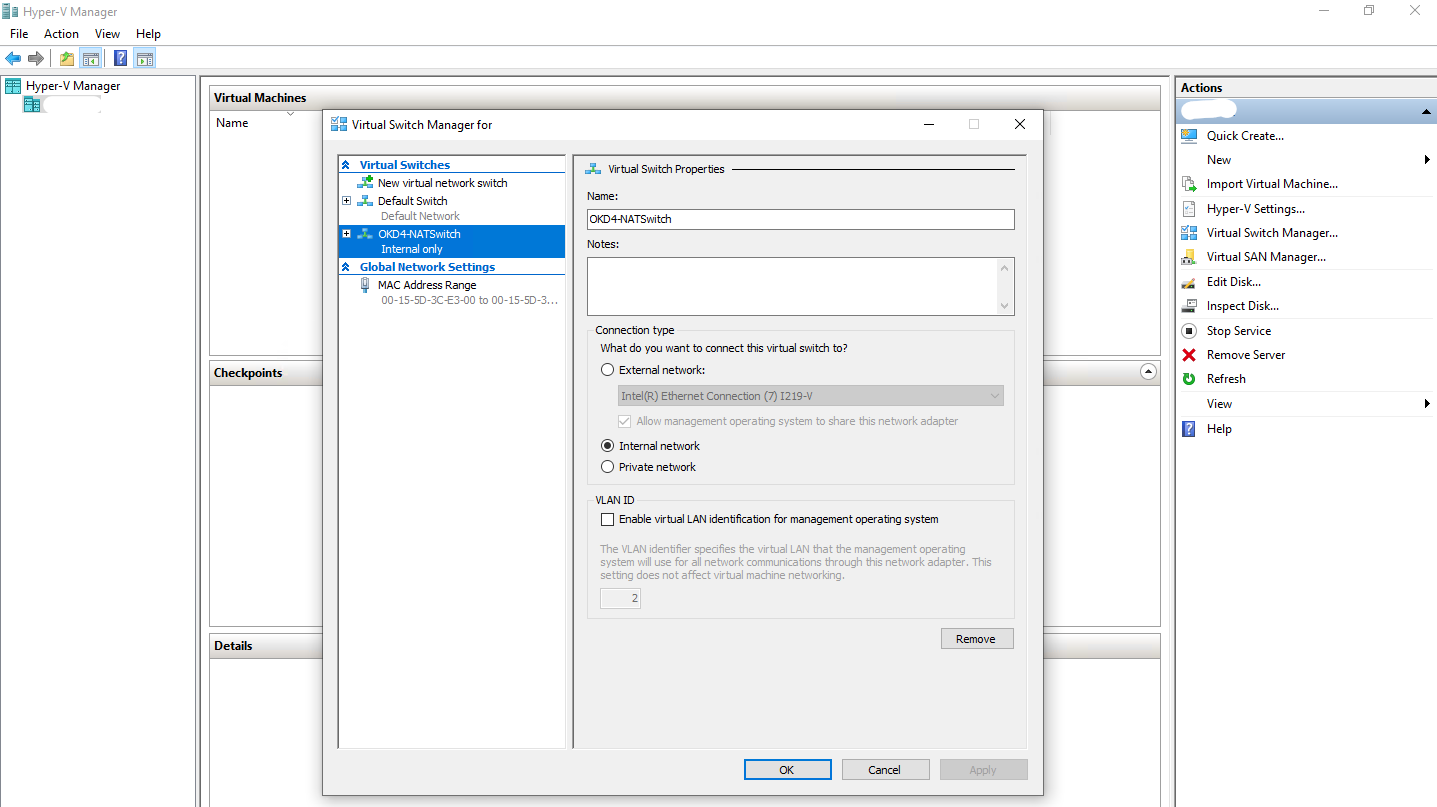Click inside the switch Name field

[x=801, y=220]
